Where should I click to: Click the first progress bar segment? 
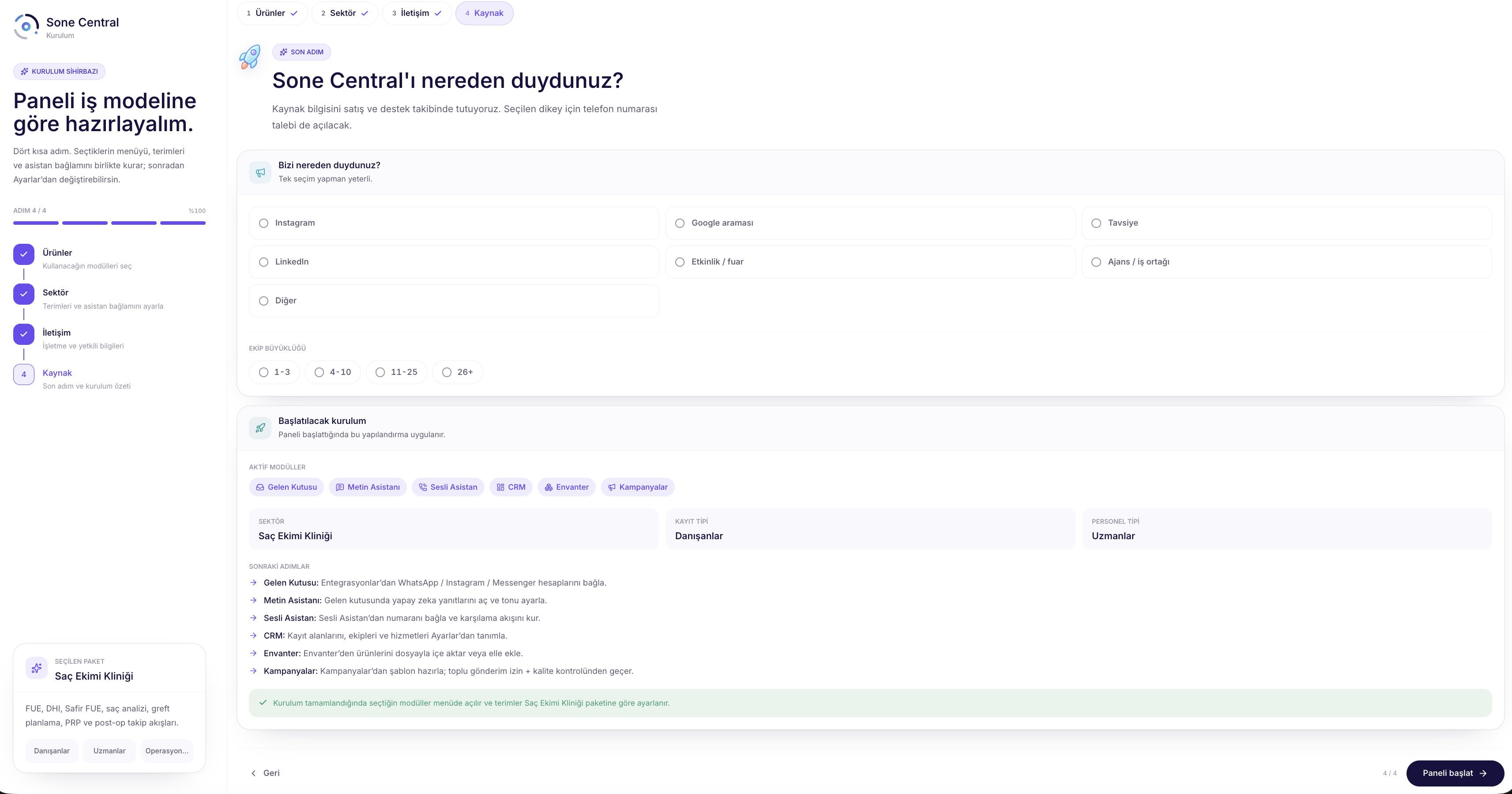pos(36,223)
